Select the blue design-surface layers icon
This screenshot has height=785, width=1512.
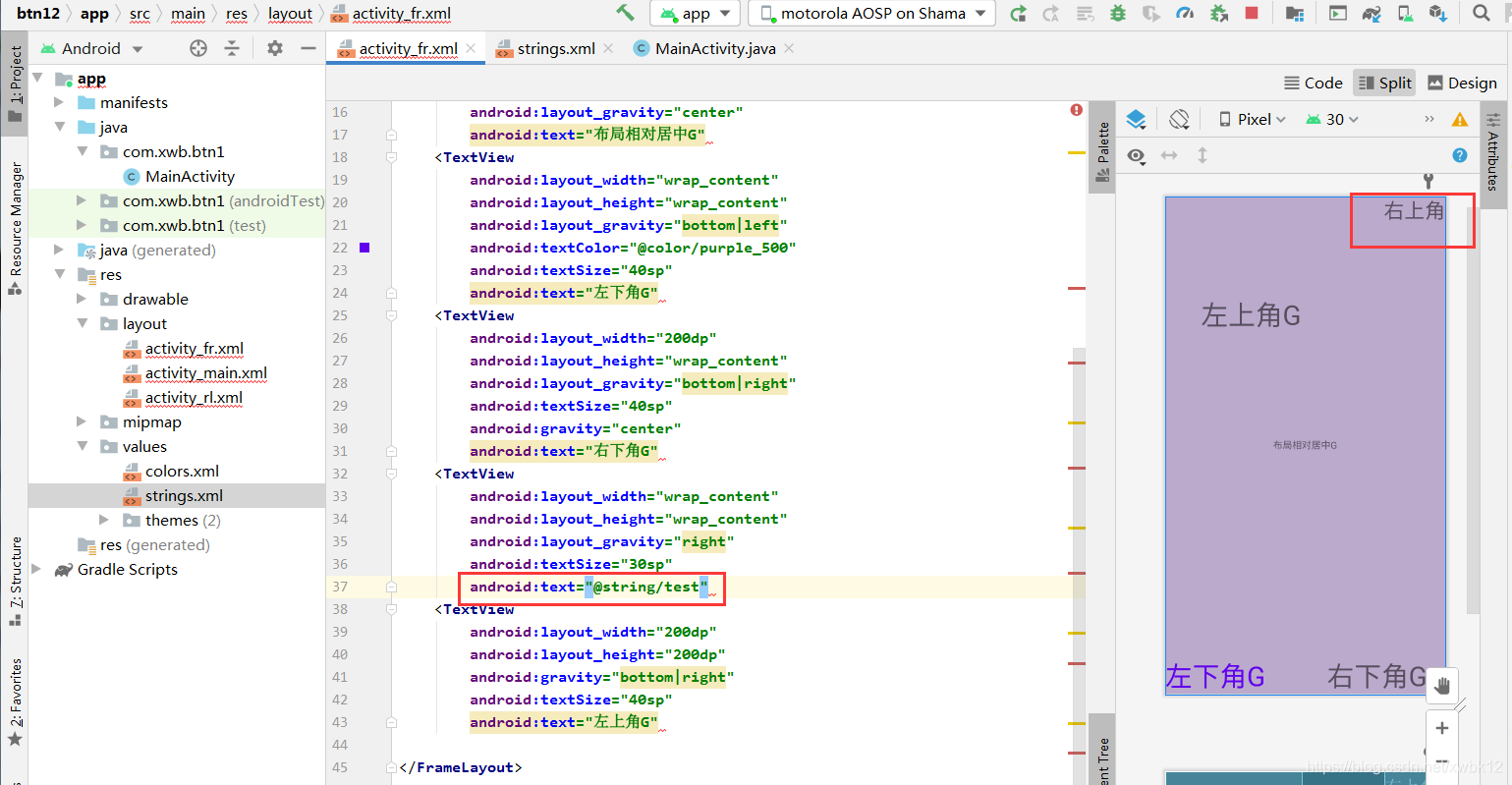click(1137, 118)
